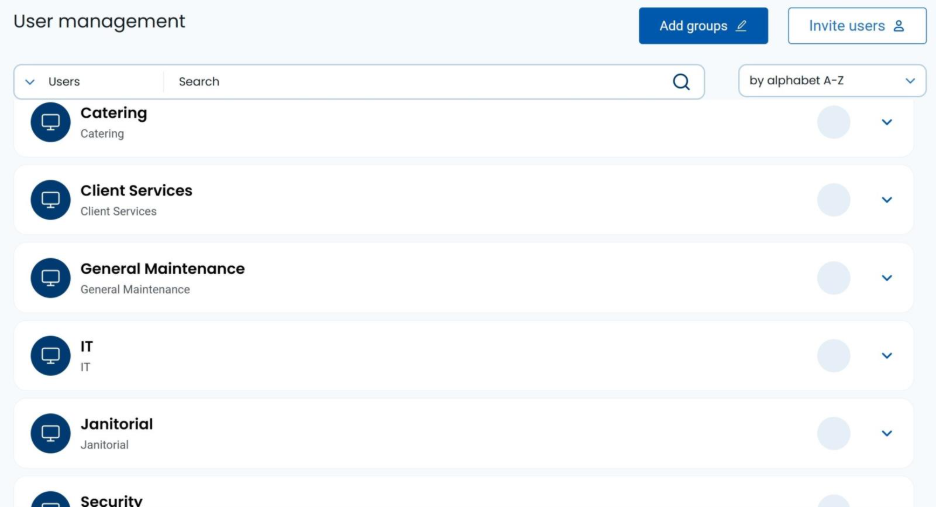The image size is (936, 507).
Task: Click the Client Services group monitor icon
Action: coord(51,199)
